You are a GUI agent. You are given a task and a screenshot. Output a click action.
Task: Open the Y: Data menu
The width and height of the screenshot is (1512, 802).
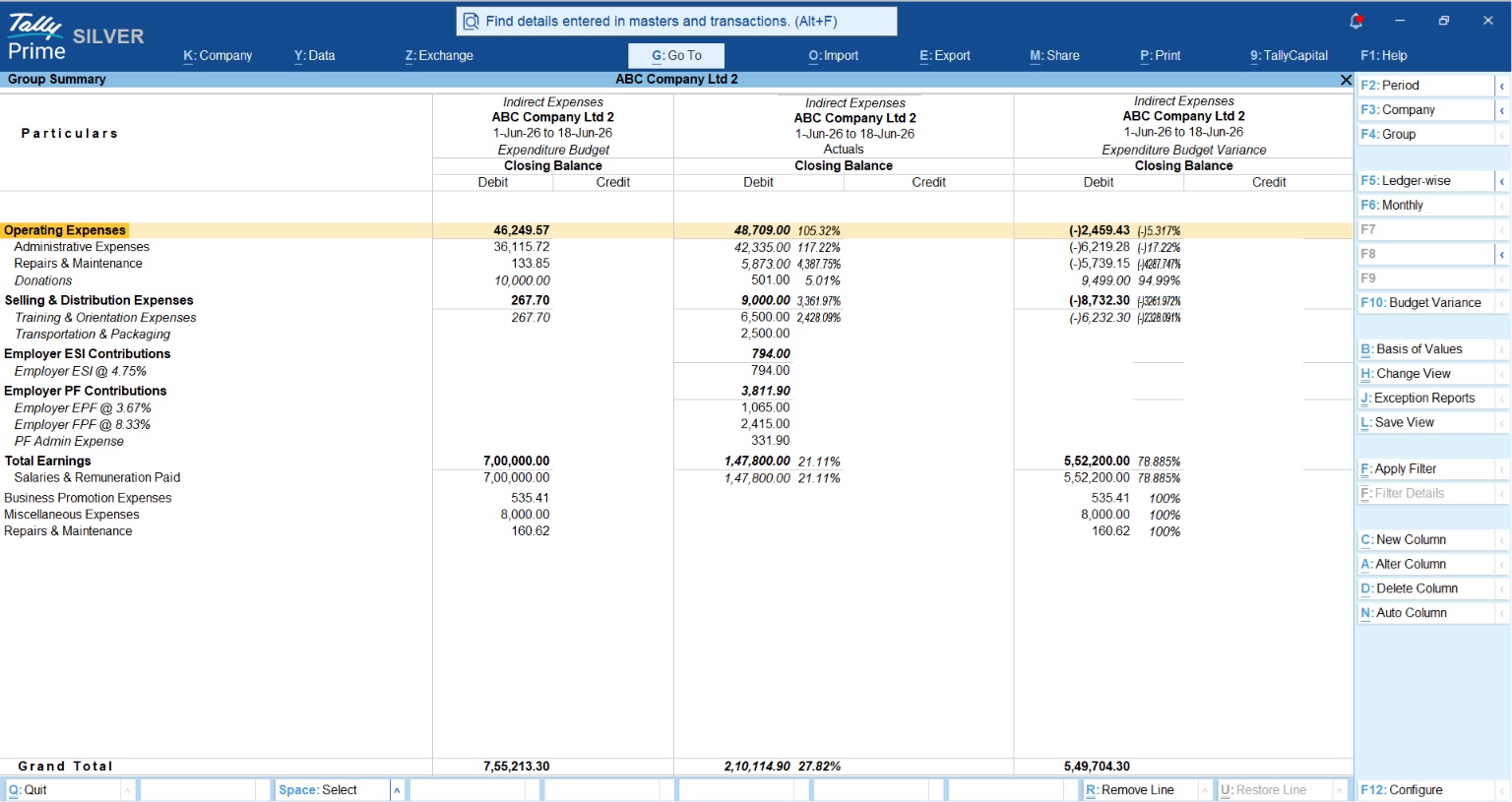pos(315,56)
